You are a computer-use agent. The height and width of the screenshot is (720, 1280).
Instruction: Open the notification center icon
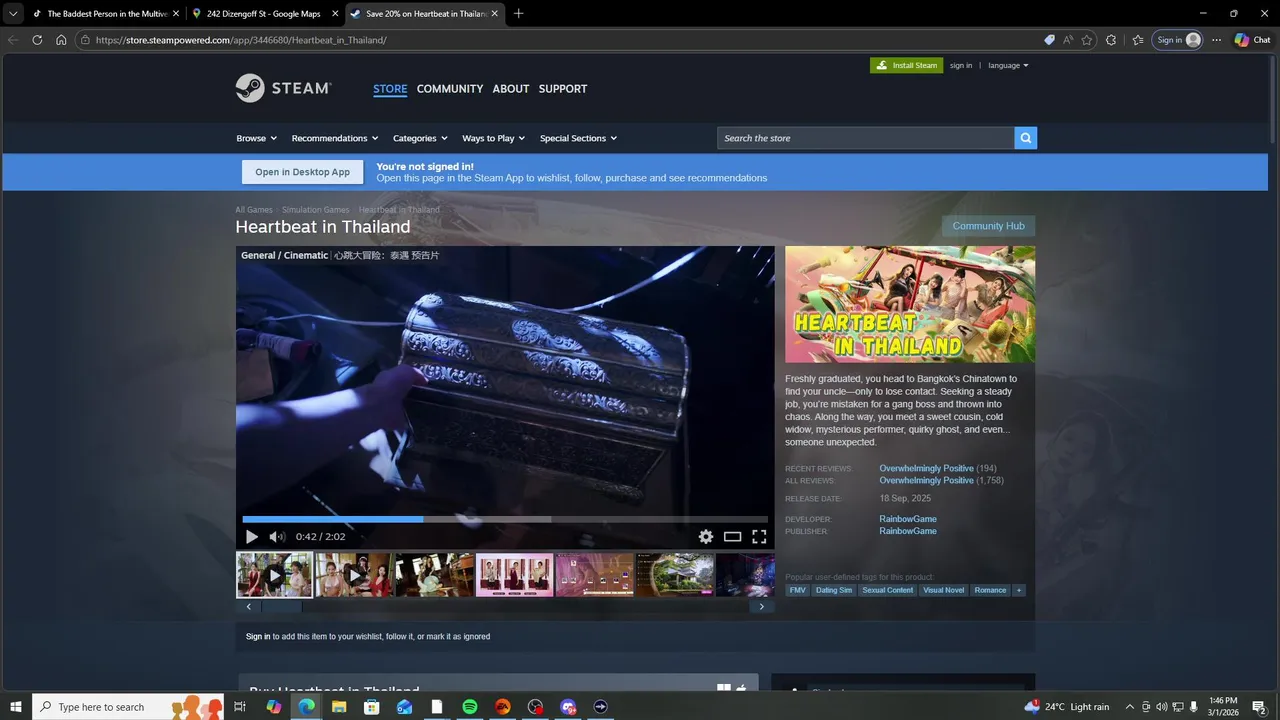click(1259, 707)
